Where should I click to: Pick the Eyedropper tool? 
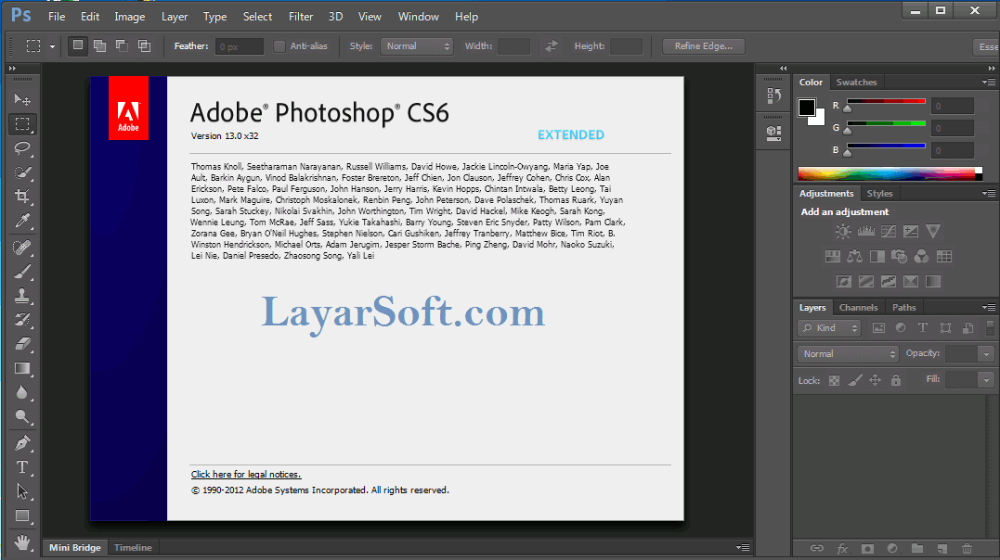22,221
